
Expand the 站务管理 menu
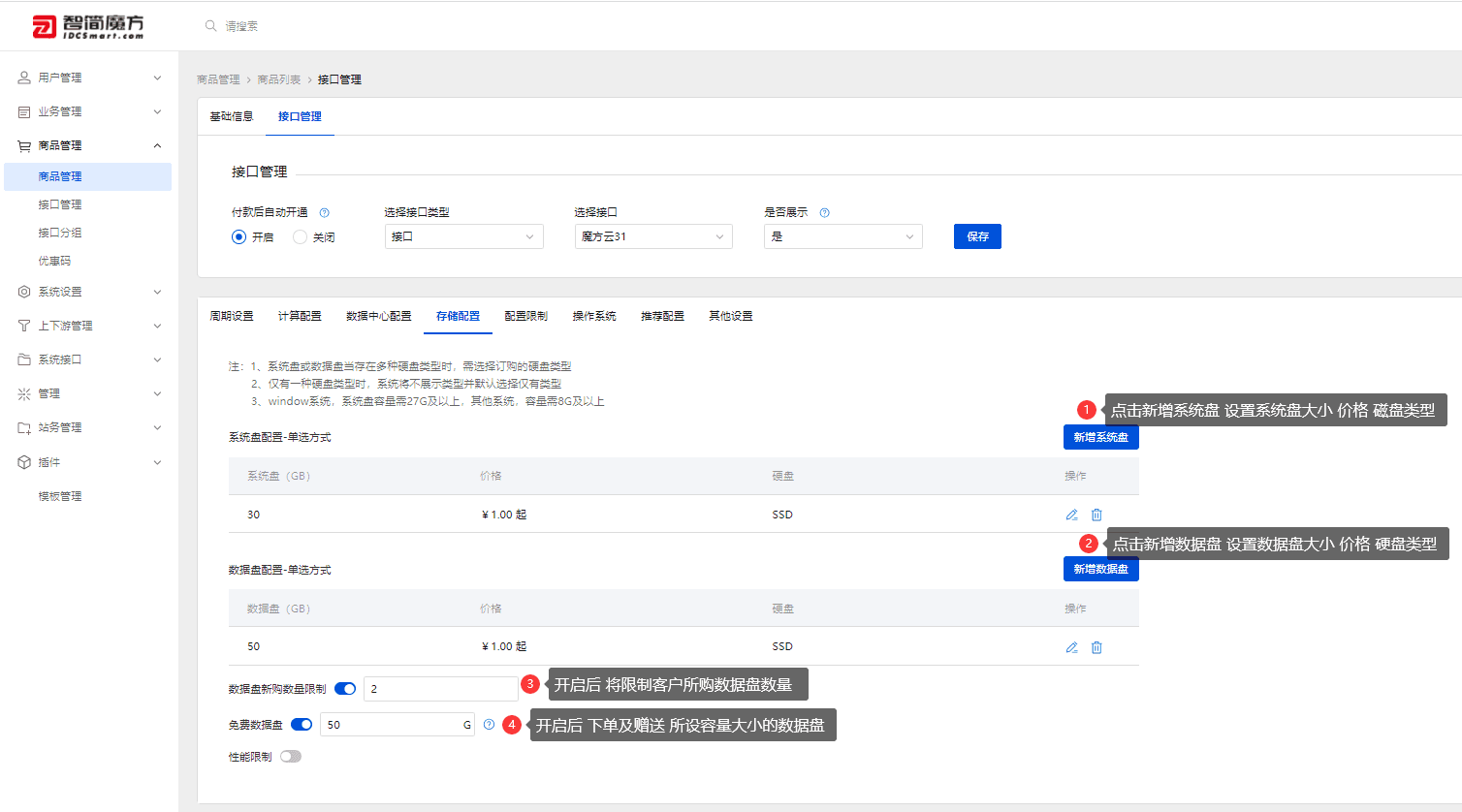pyautogui.click(x=157, y=427)
